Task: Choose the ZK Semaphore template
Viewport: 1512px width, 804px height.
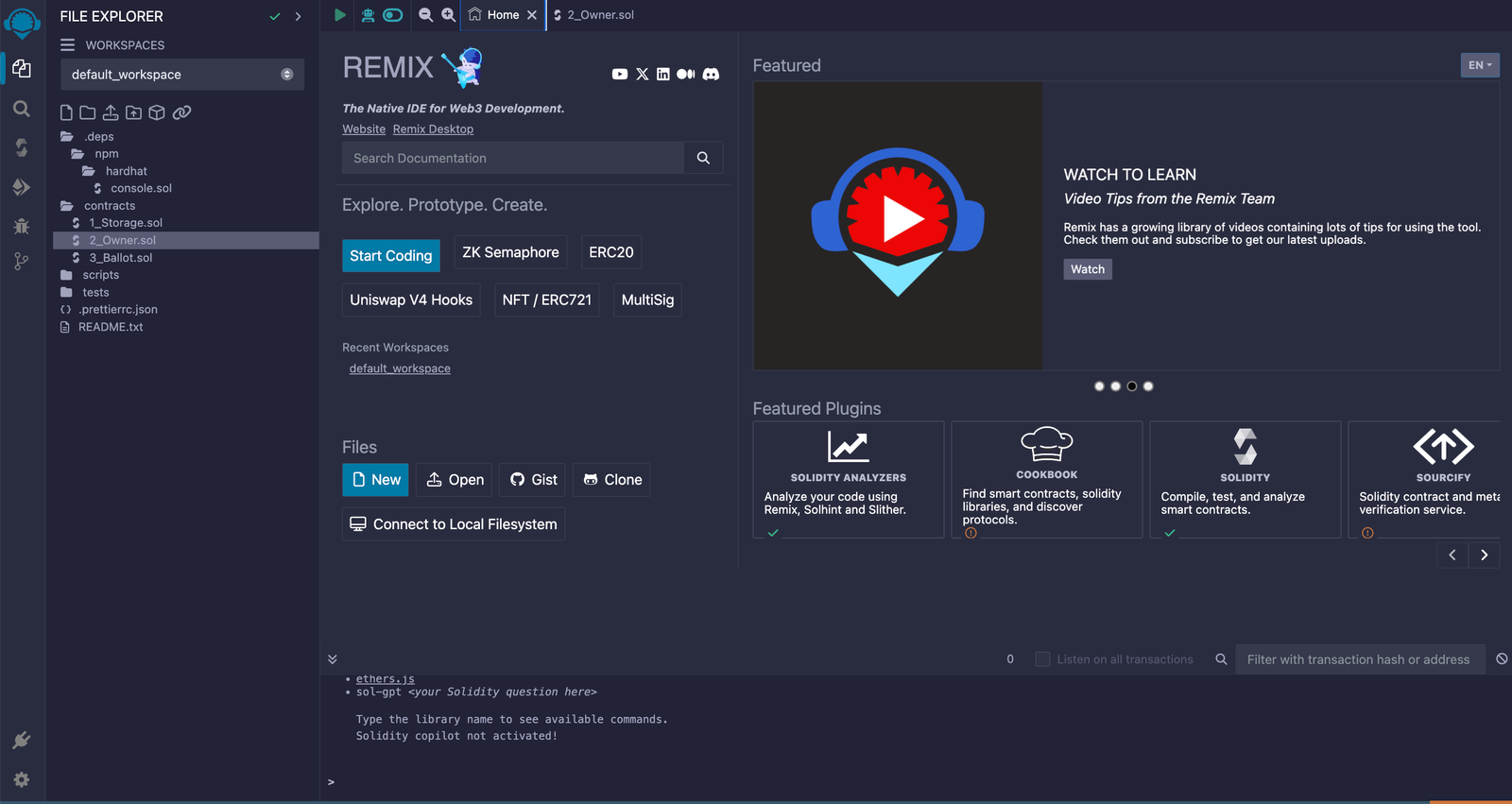Action: tap(510, 252)
